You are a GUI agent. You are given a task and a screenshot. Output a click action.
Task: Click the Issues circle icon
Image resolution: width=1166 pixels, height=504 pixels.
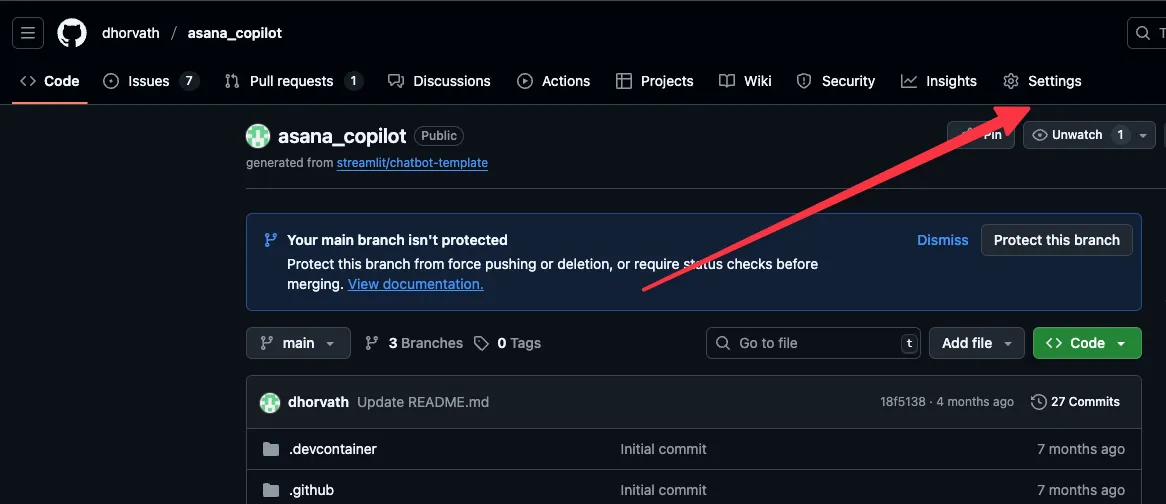coord(111,81)
